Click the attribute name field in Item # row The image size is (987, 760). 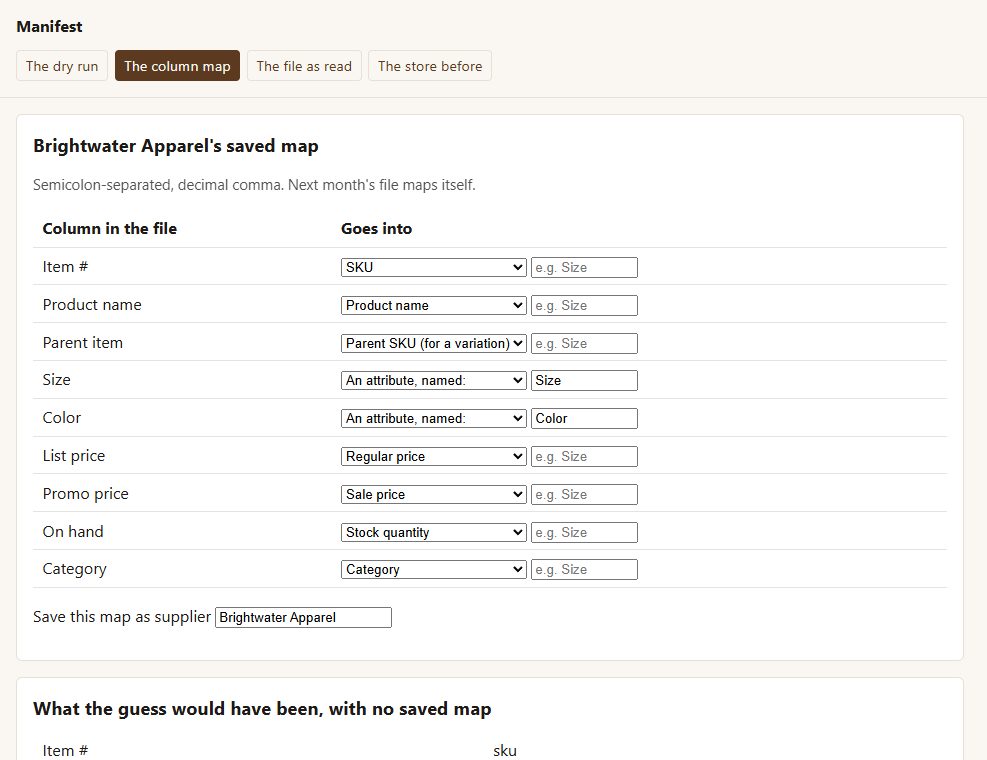pos(584,267)
